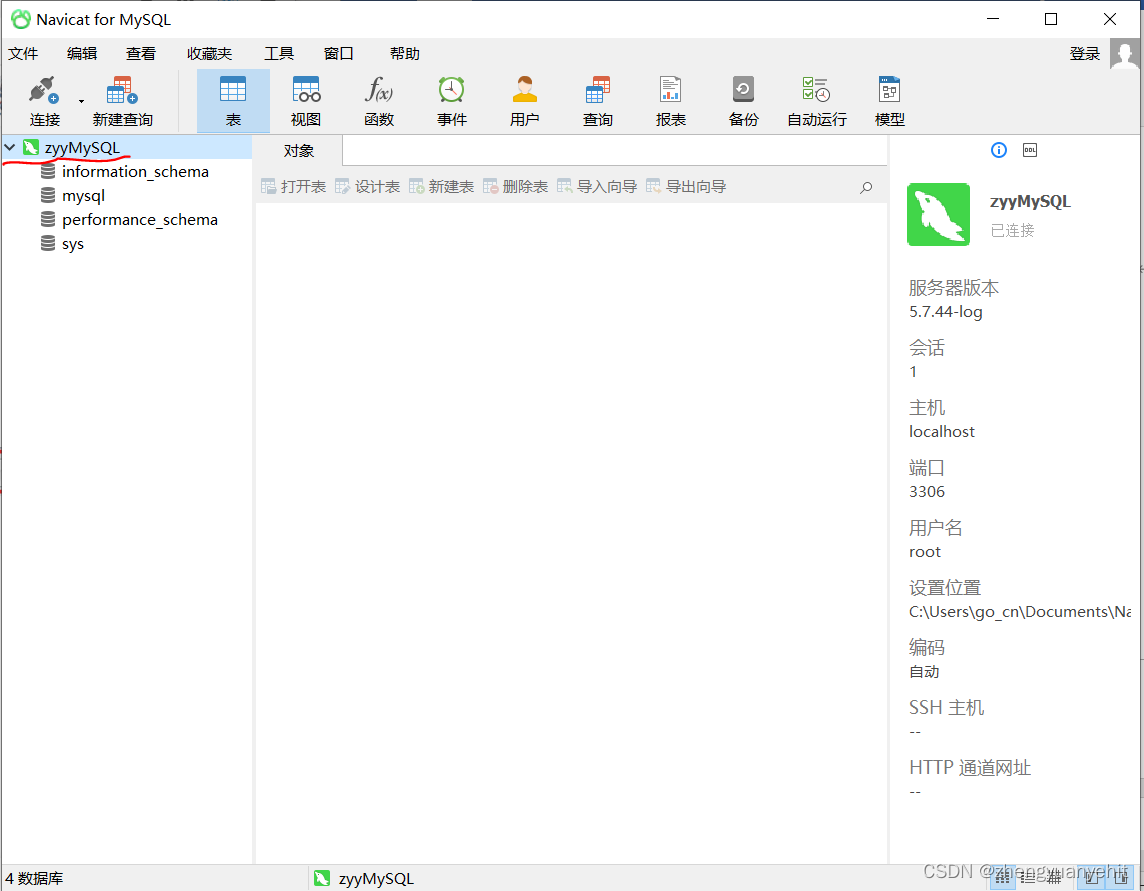Select the mysql database
Image resolution: width=1144 pixels, height=891 pixels.
83,196
